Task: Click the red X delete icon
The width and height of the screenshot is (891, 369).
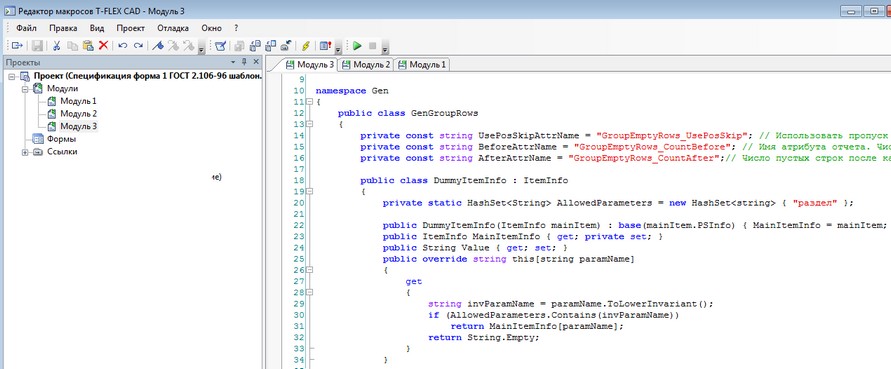Action: pyautogui.click(x=103, y=45)
